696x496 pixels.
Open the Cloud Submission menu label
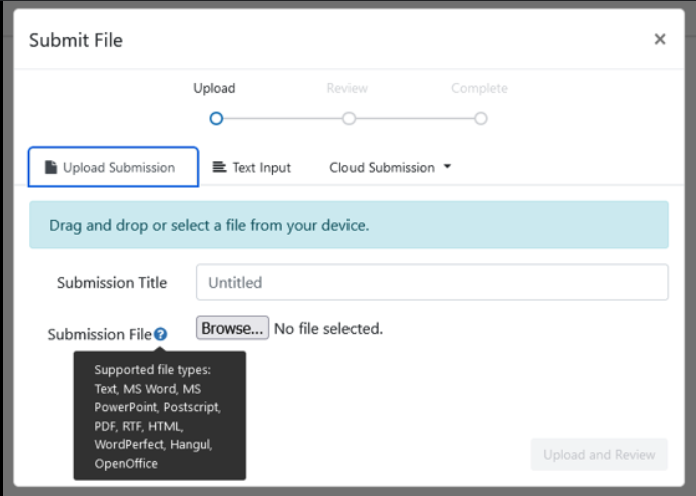pyautogui.click(x=382, y=167)
